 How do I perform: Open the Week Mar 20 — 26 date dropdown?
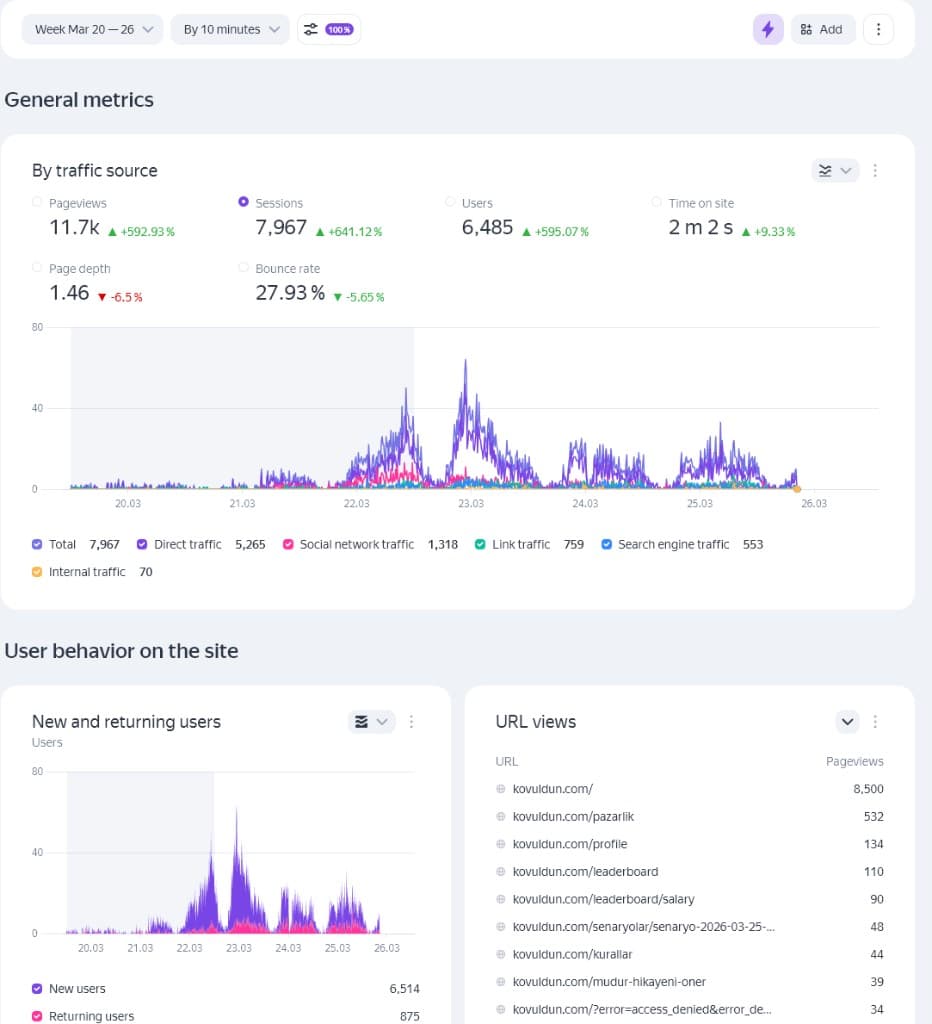point(92,29)
